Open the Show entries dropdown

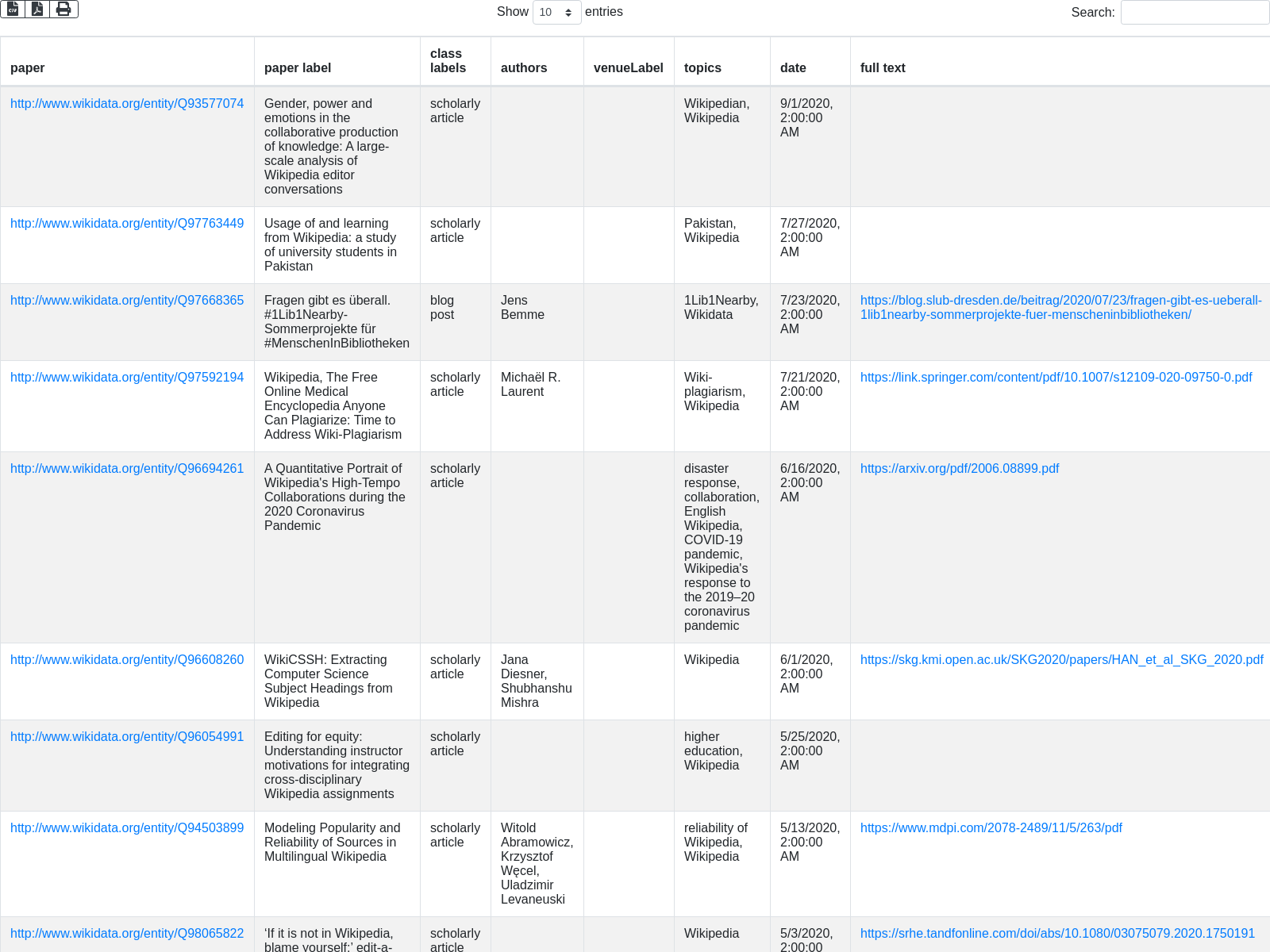pos(556,12)
